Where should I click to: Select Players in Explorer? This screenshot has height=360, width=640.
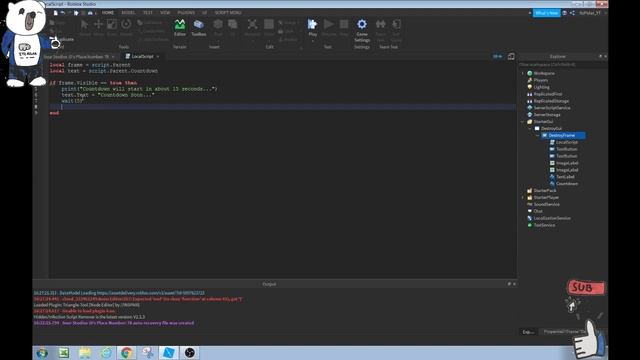pyautogui.click(x=540, y=80)
